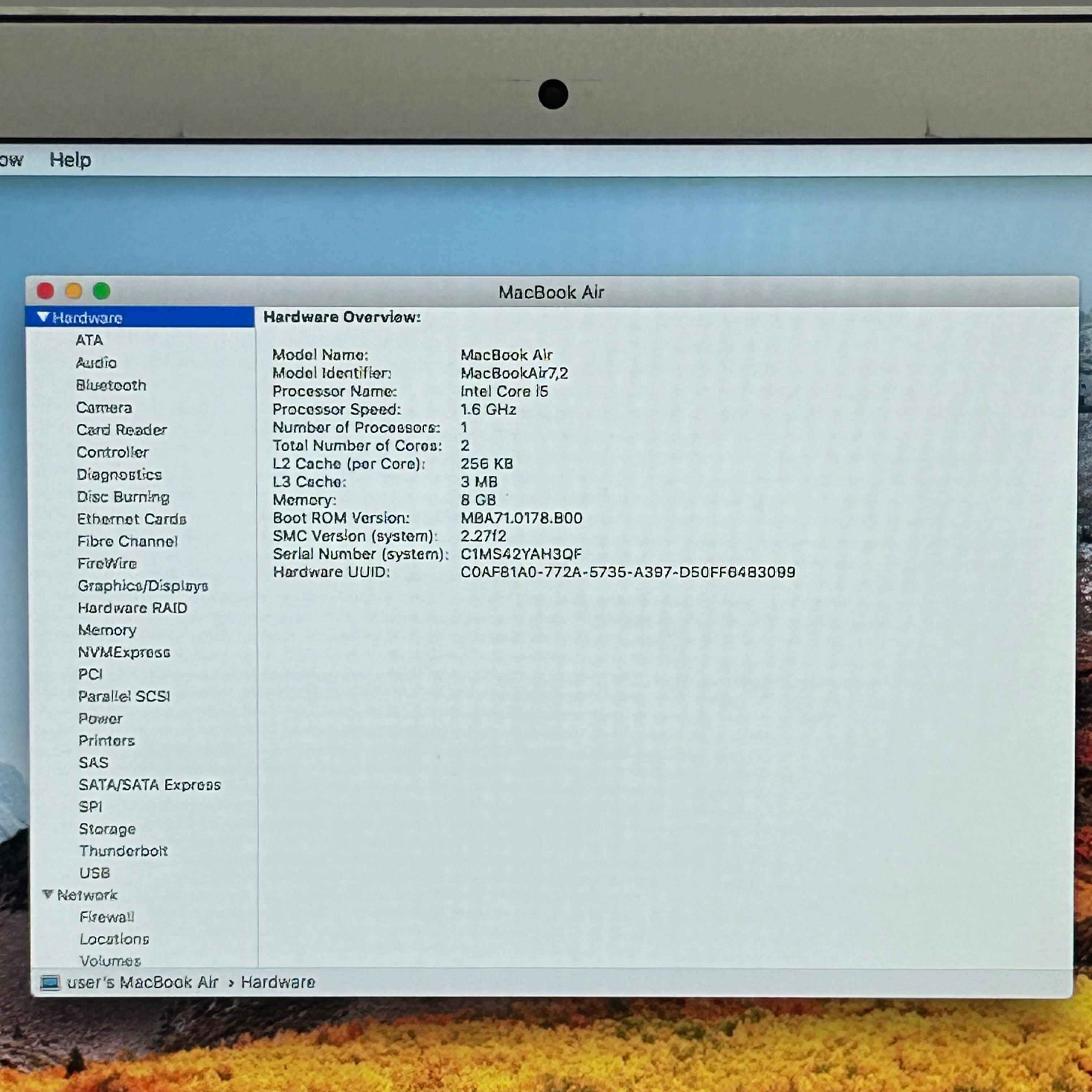
Task: Select FireWire in the sidebar
Action: click(107, 564)
